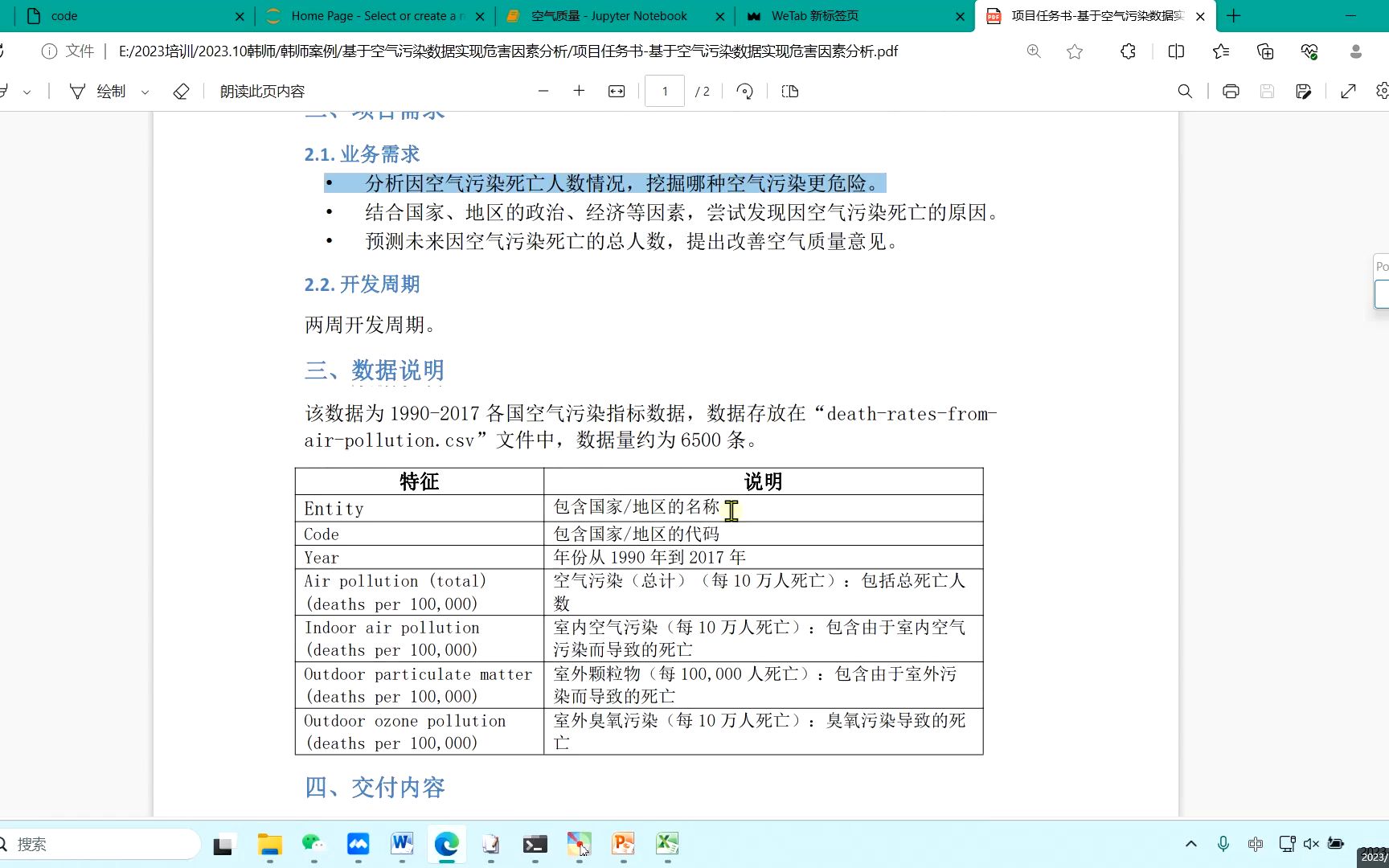Toggle split screen view
Screen dimensions: 1389x868
pyautogui.click(x=1176, y=51)
